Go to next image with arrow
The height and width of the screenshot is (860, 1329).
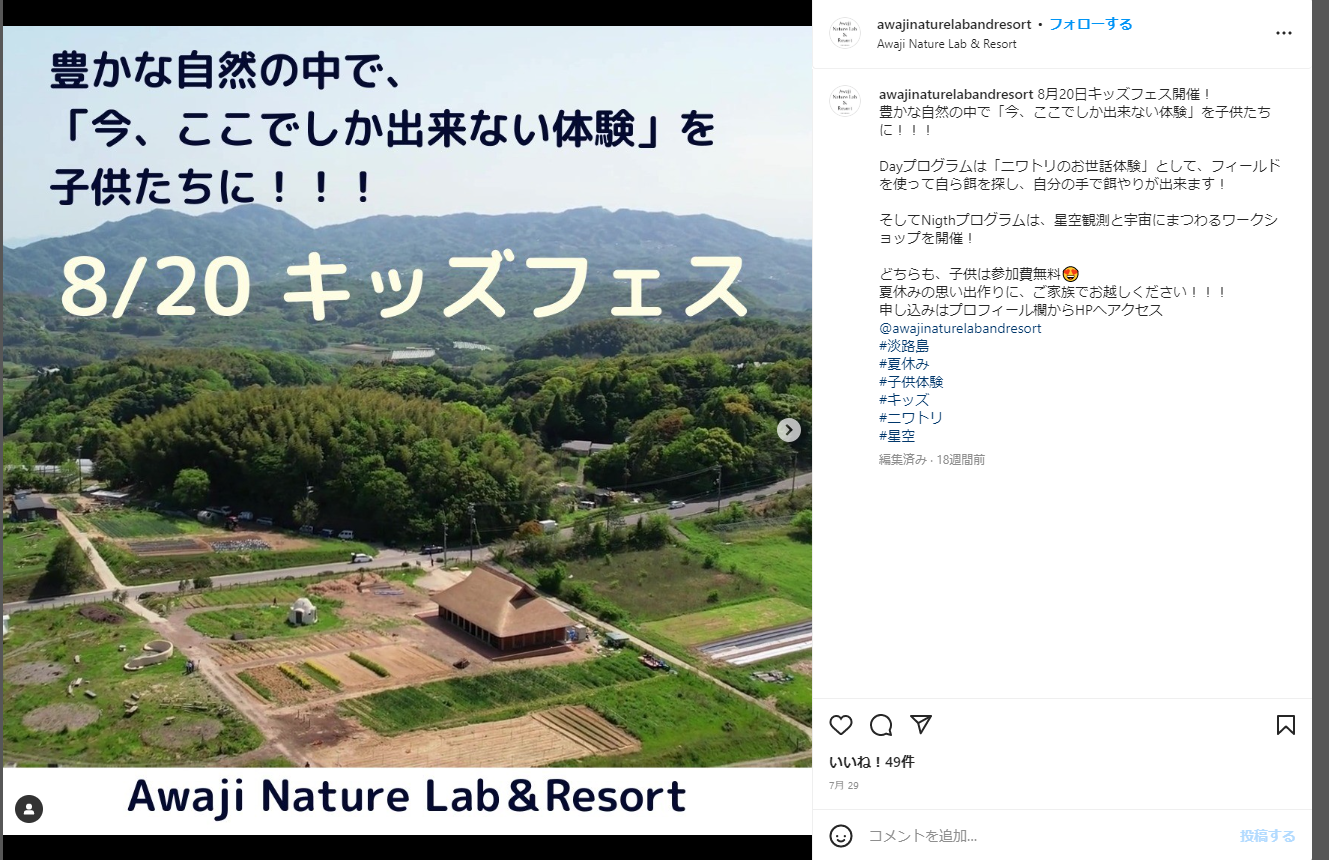pyautogui.click(x=789, y=430)
